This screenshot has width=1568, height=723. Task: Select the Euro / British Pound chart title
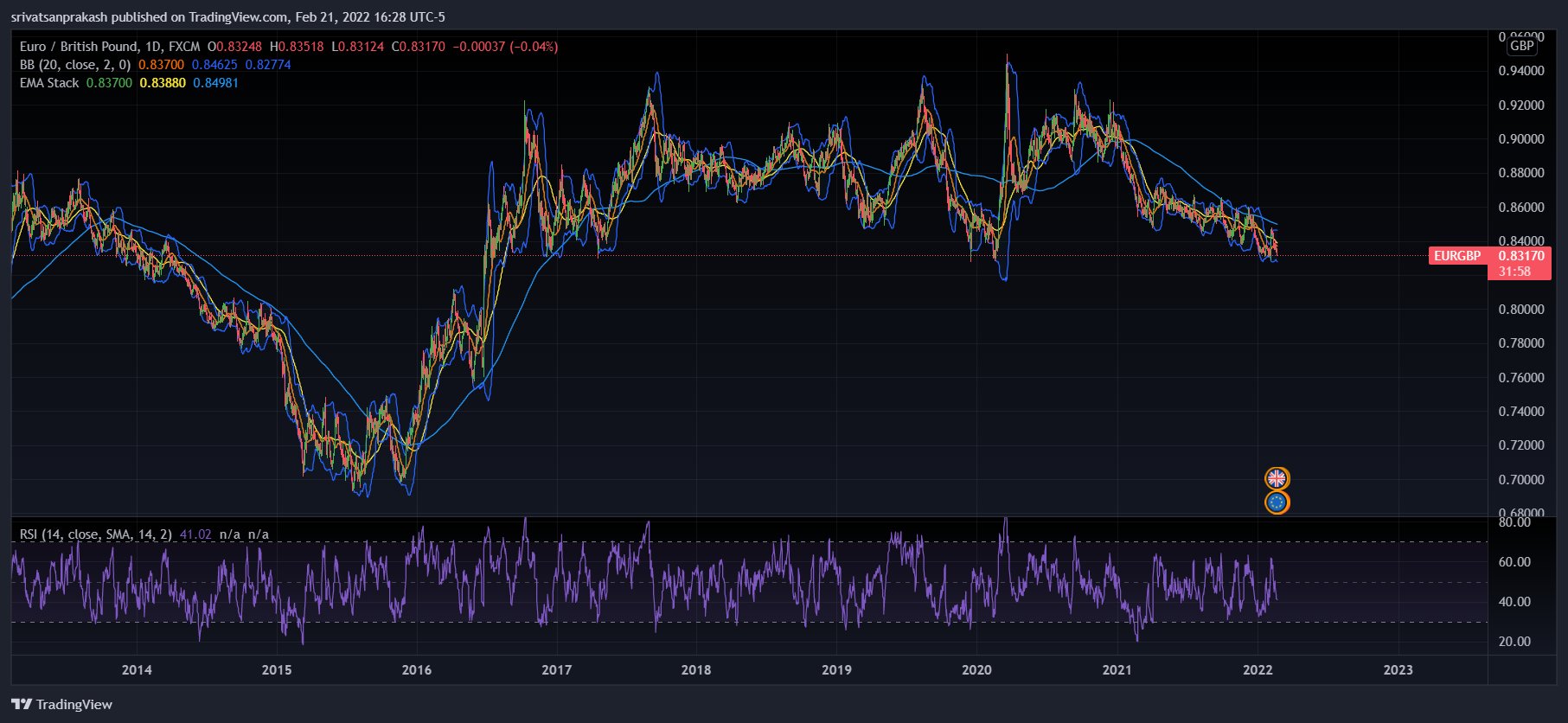click(x=110, y=47)
